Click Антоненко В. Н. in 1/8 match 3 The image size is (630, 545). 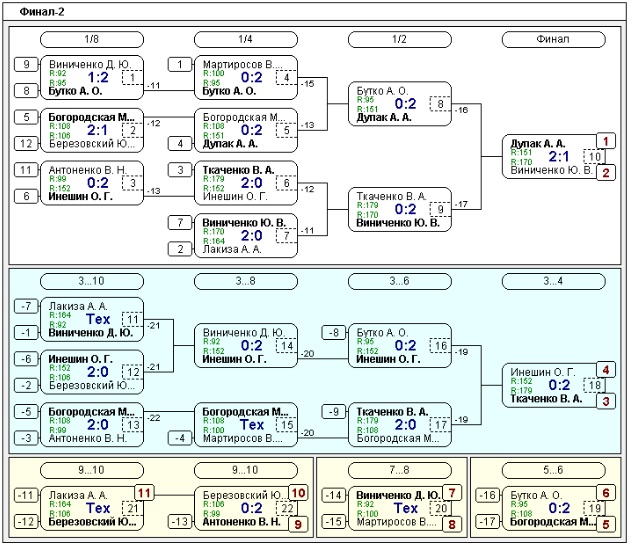pos(88,170)
